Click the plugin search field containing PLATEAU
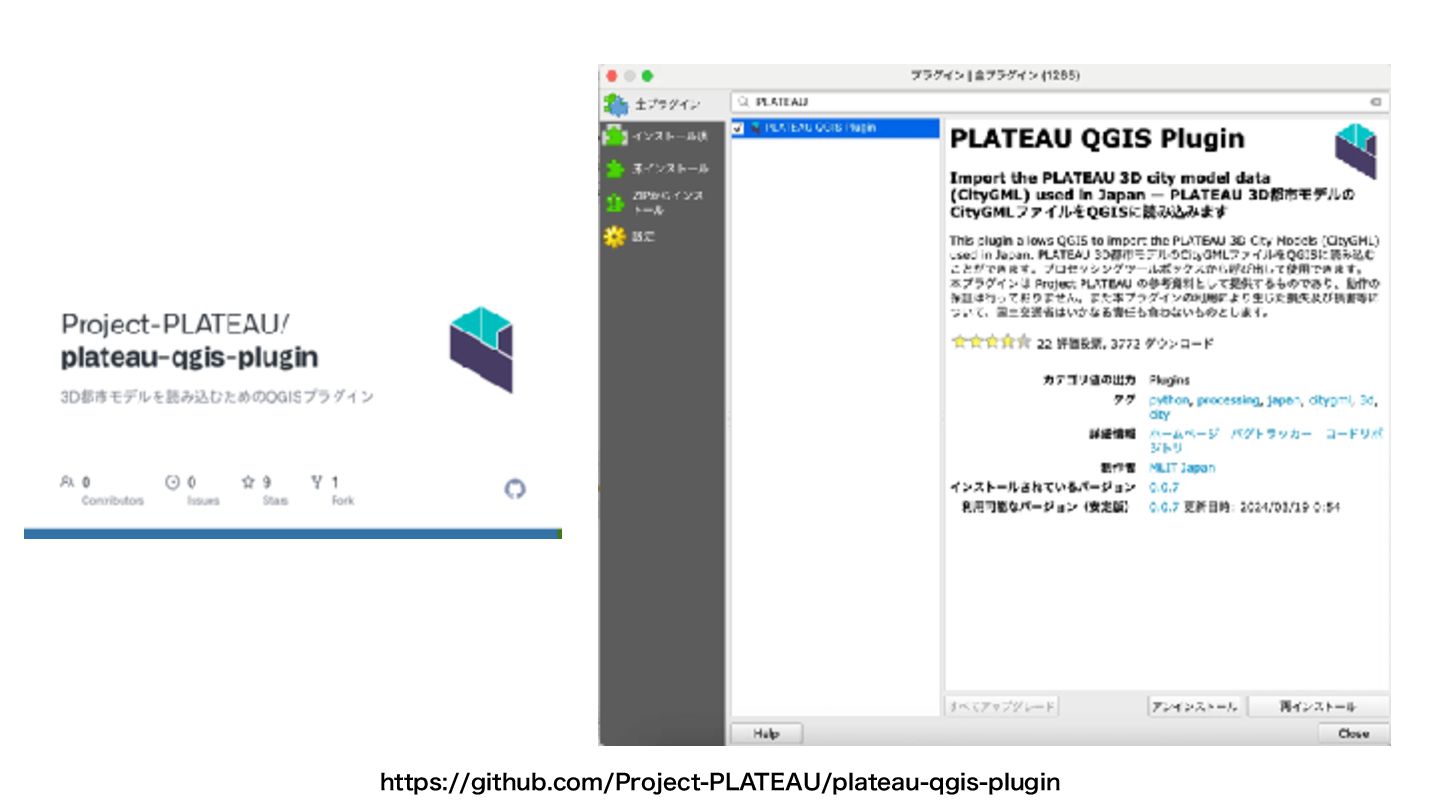 pos(1058,102)
